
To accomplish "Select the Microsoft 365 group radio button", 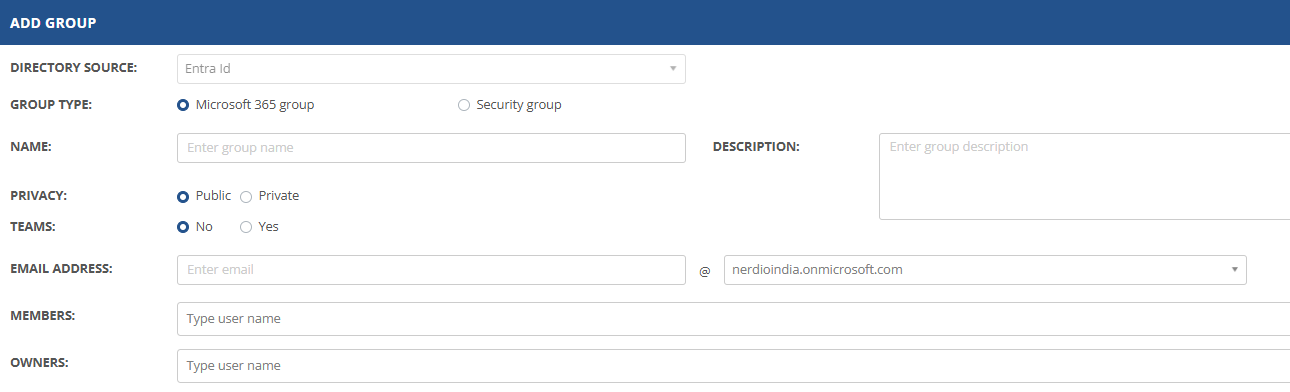I will click(183, 105).
